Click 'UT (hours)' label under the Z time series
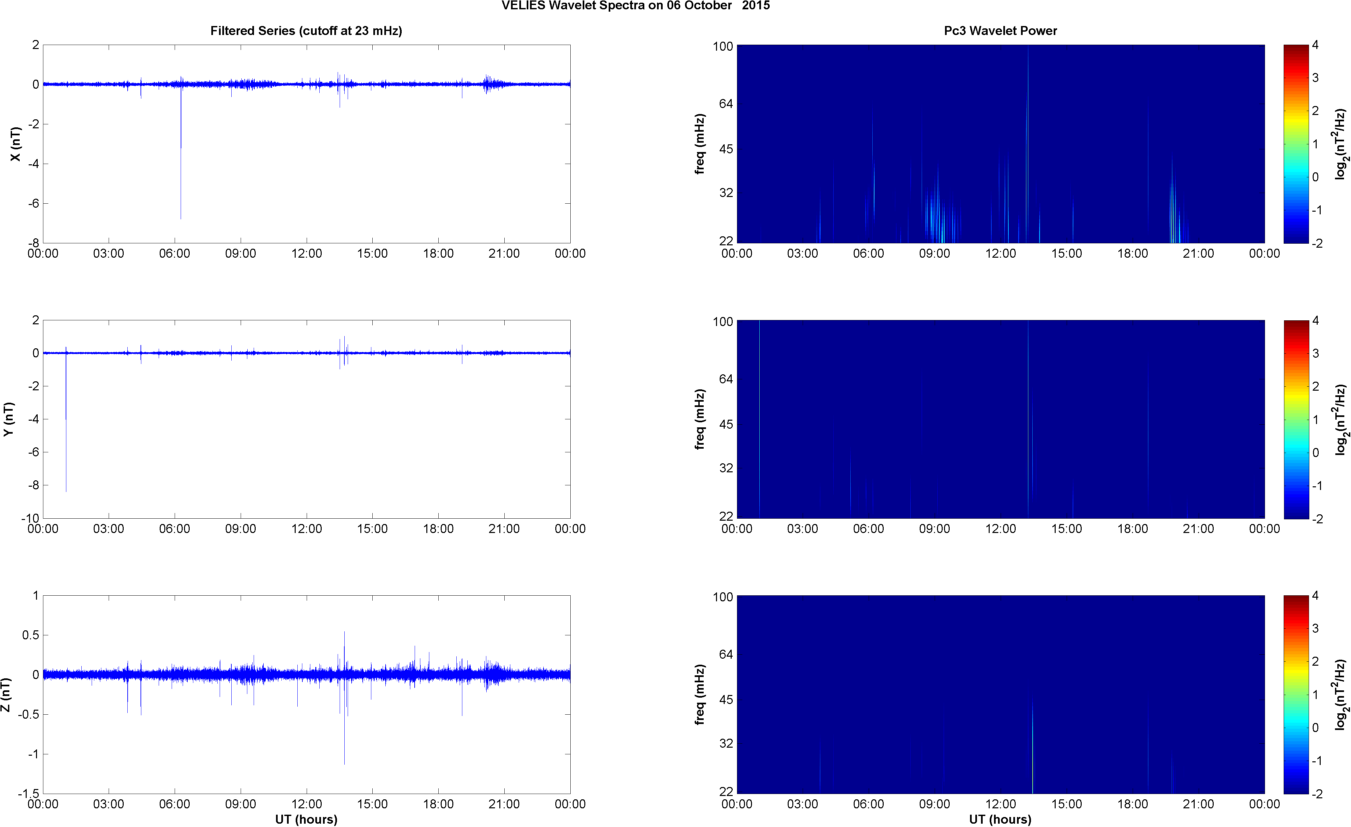 (x=306, y=819)
